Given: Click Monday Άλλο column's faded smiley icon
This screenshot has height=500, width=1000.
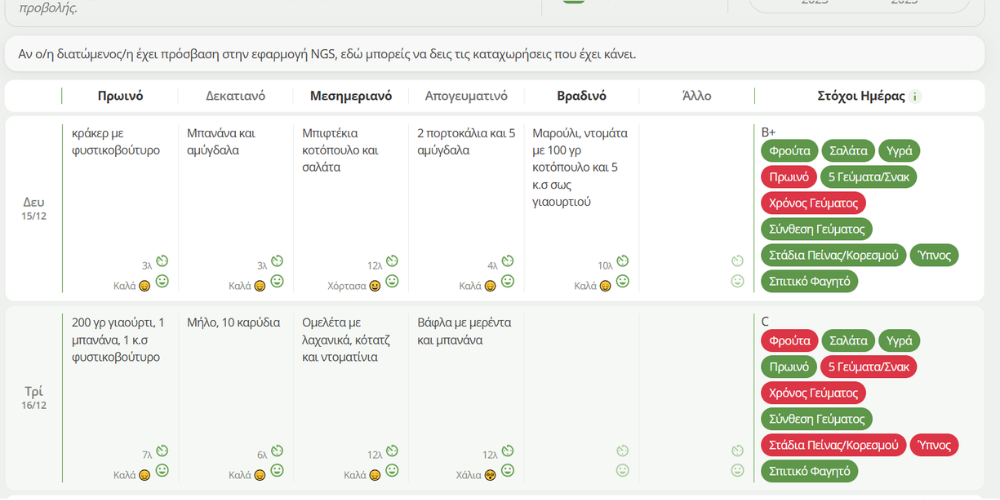Looking at the screenshot, I should point(737,282).
